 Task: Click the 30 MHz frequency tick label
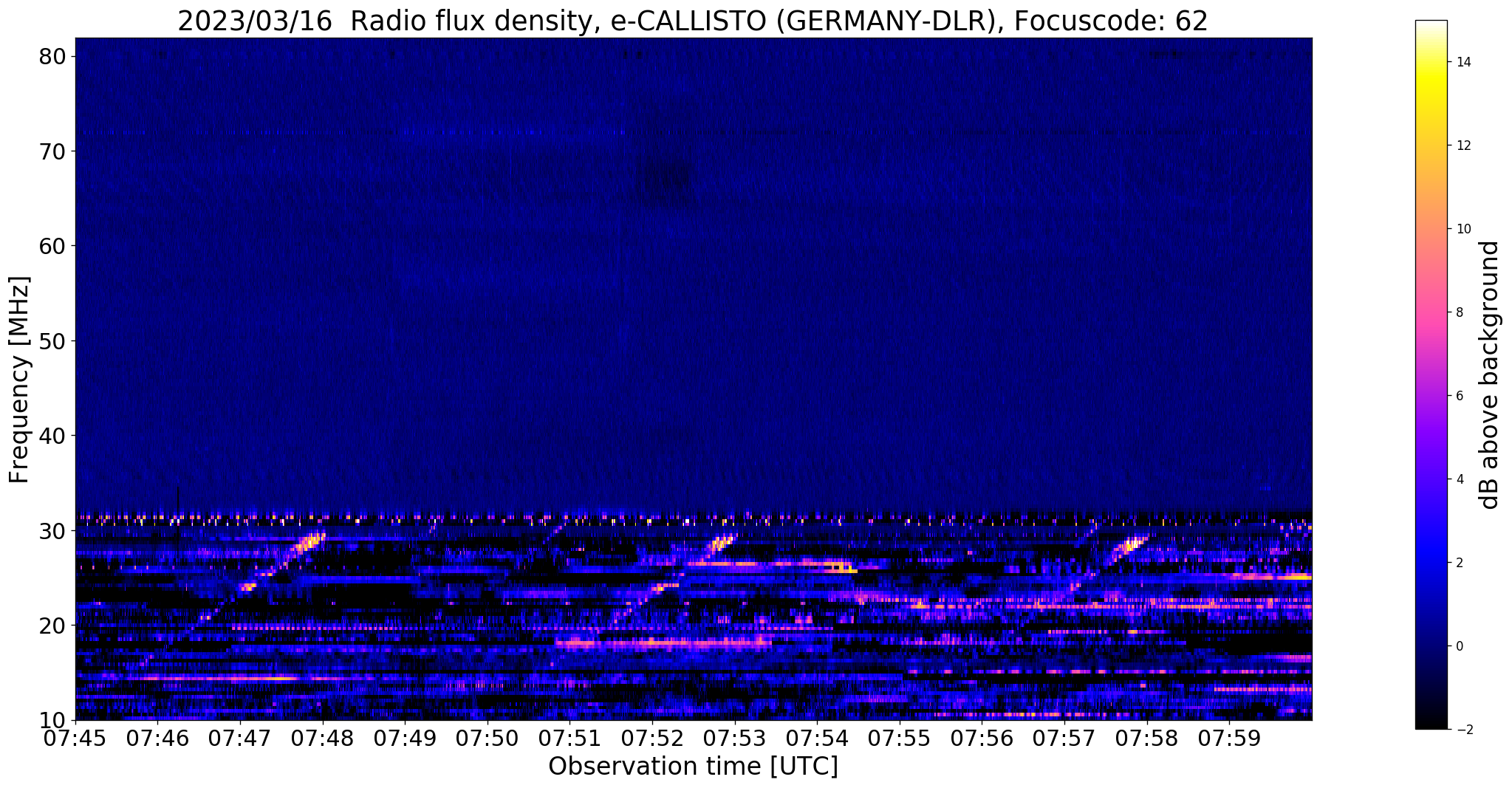tap(53, 531)
